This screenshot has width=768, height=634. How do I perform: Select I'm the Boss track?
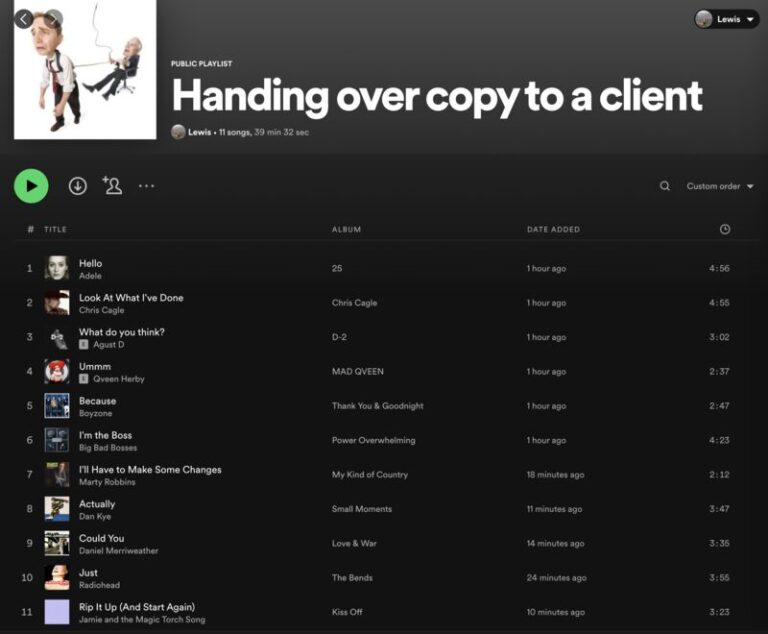(105, 435)
